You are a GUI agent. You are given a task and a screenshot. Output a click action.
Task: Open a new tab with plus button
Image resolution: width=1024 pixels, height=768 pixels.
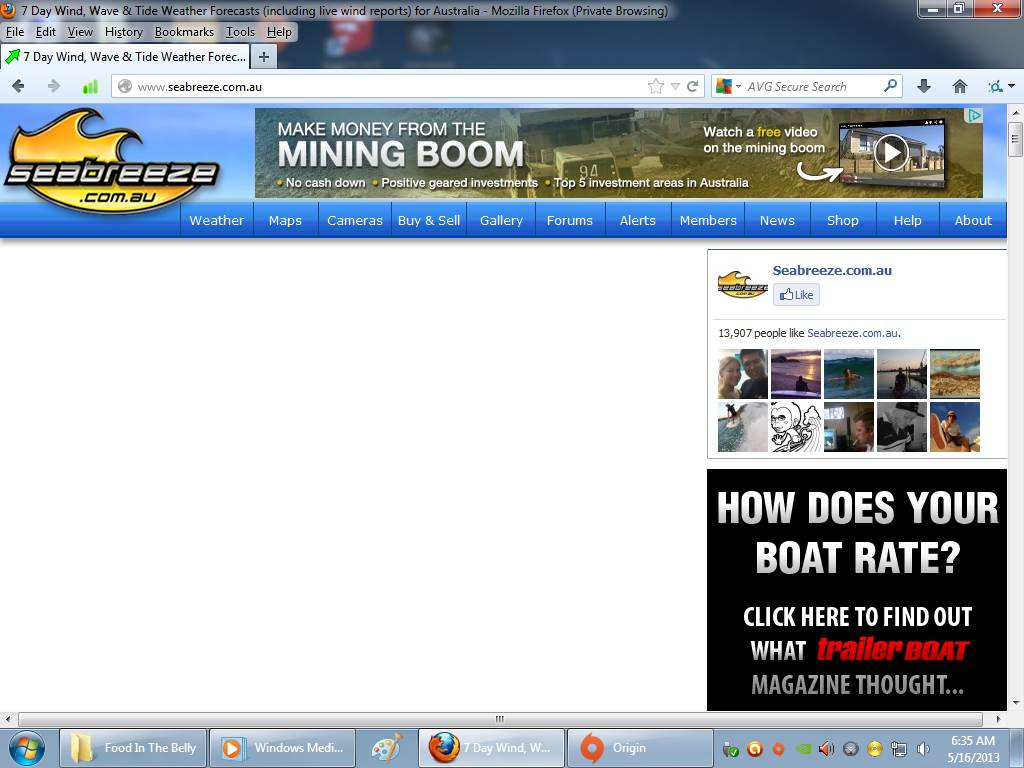(x=264, y=57)
